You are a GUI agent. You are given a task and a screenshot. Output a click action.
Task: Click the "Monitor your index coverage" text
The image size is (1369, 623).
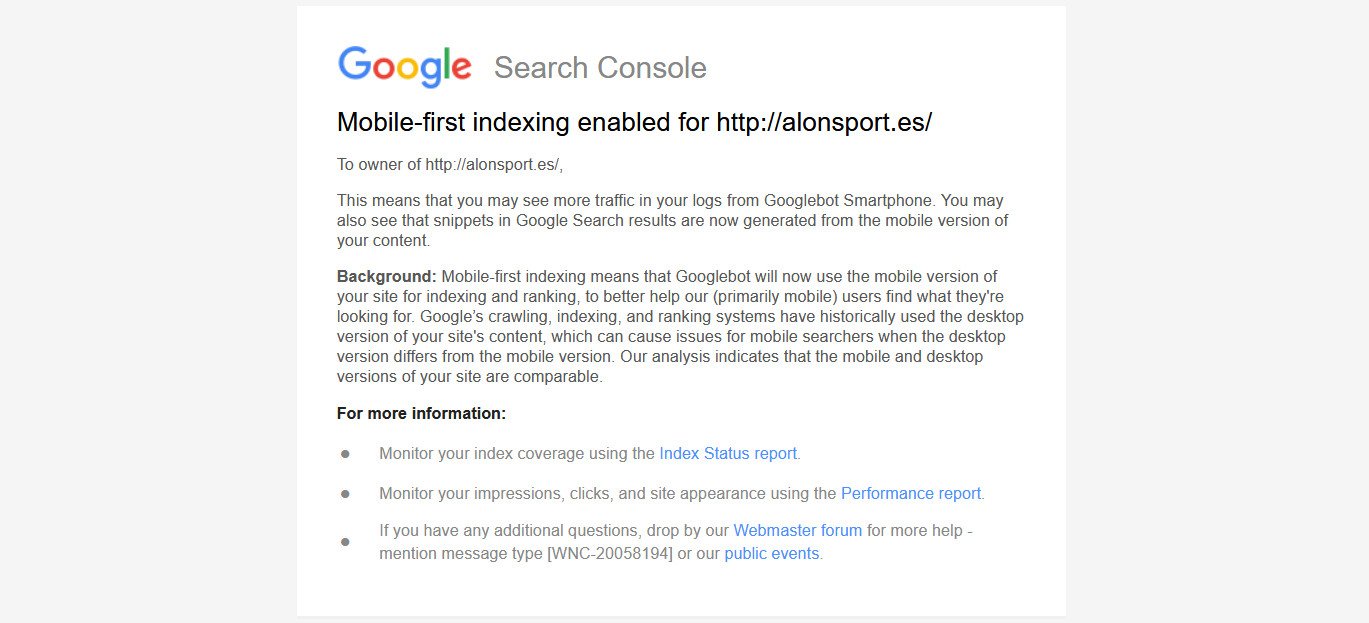pyautogui.click(x=516, y=454)
